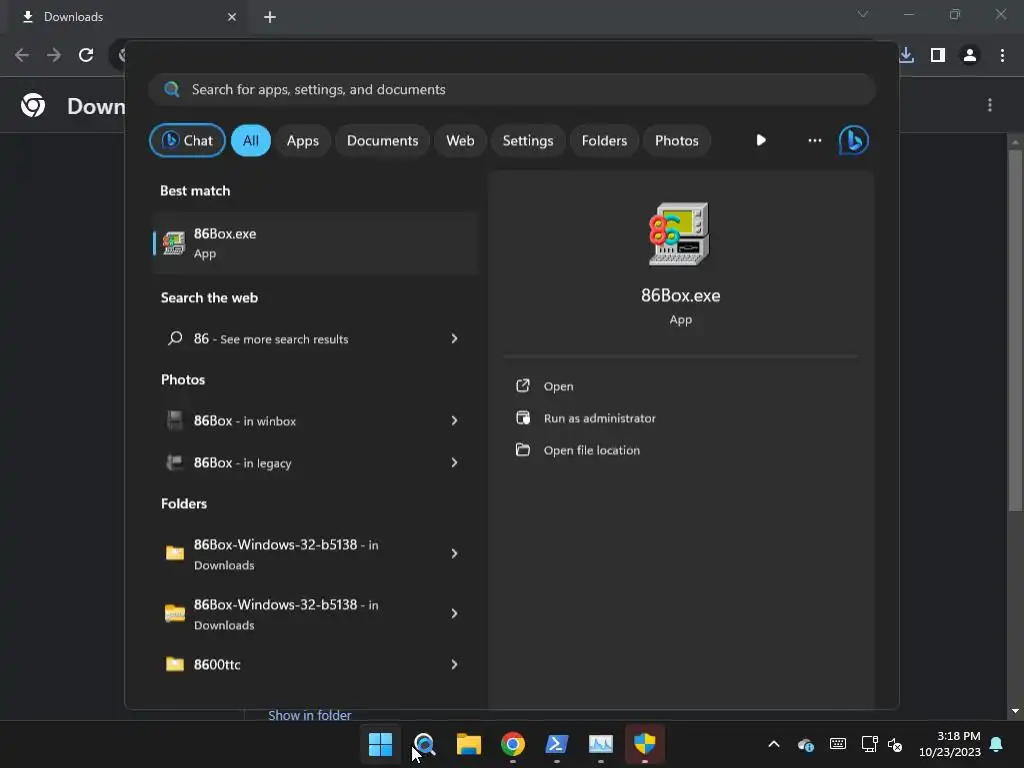Open Chrome profile avatar
This screenshot has width=1024, height=768.
click(970, 55)
